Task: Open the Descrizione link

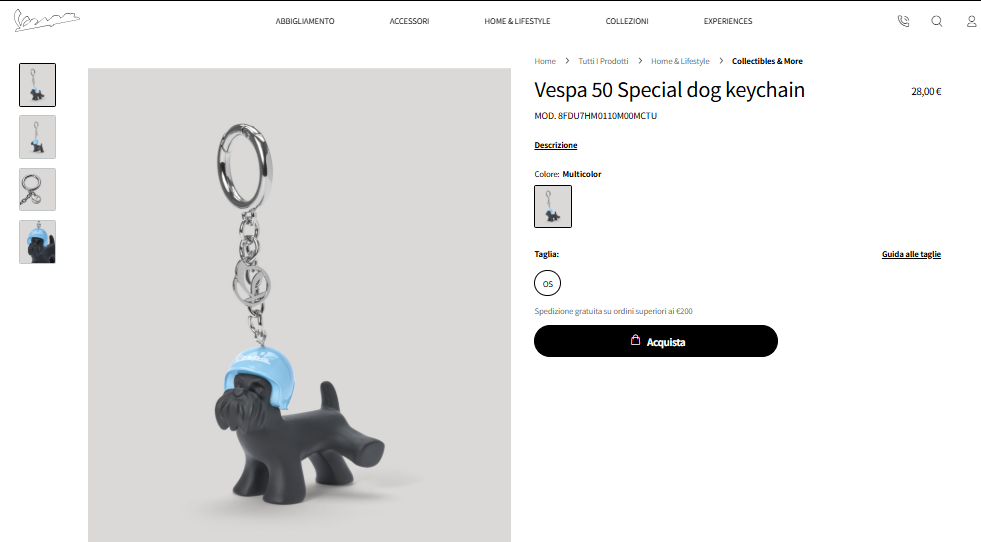Action: tap(556, 145)
